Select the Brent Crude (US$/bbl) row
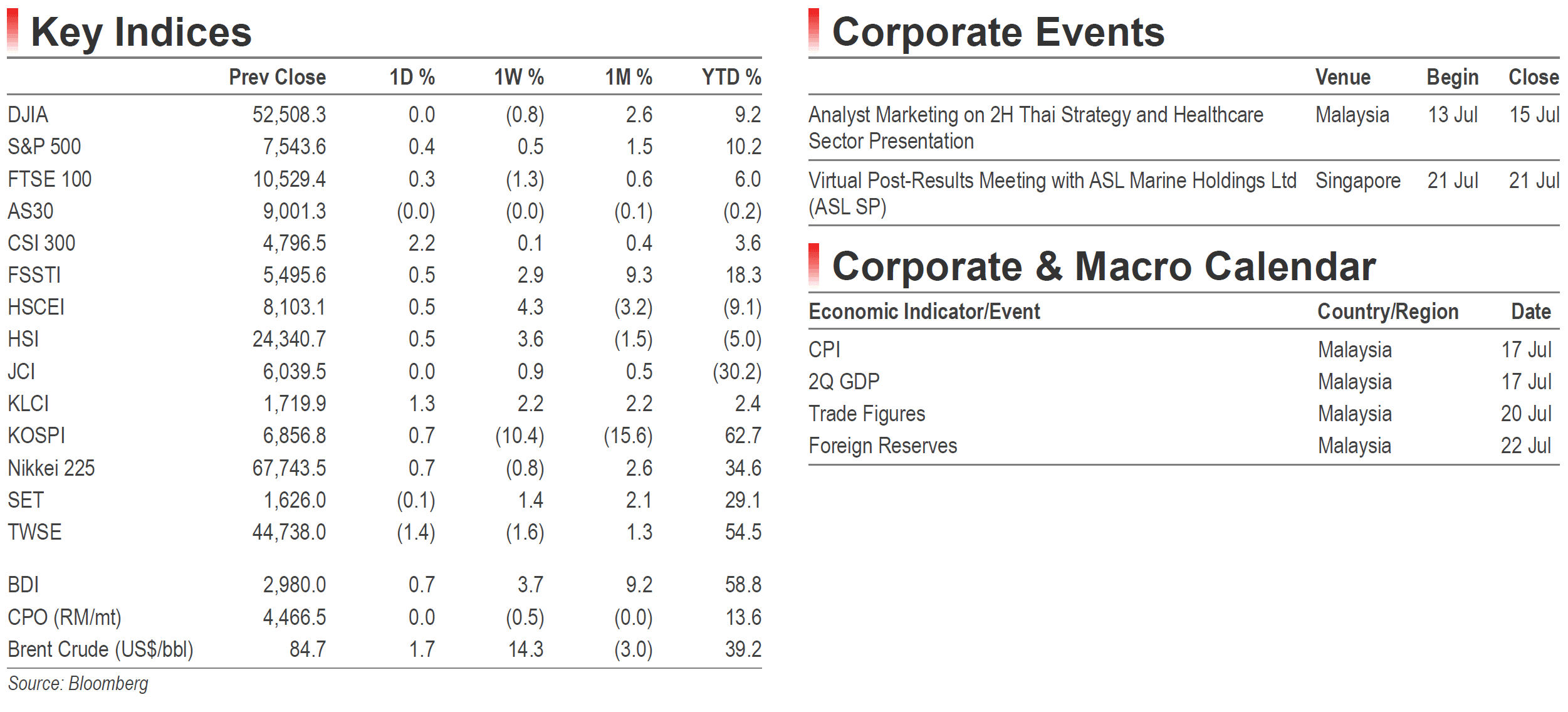Screen dimensions: 1568x712 point(384,649)
